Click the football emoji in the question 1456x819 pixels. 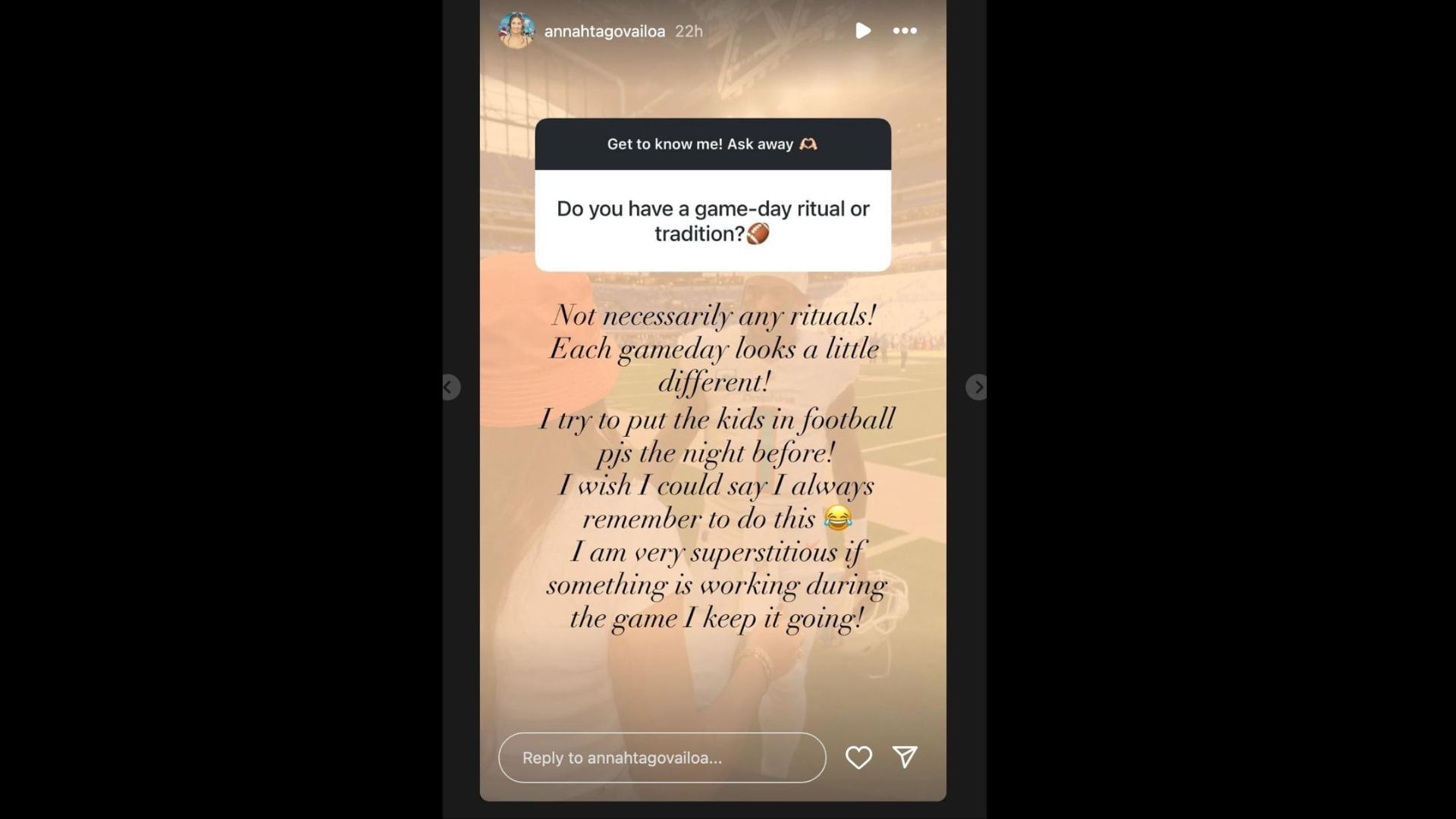coord(758,234)
